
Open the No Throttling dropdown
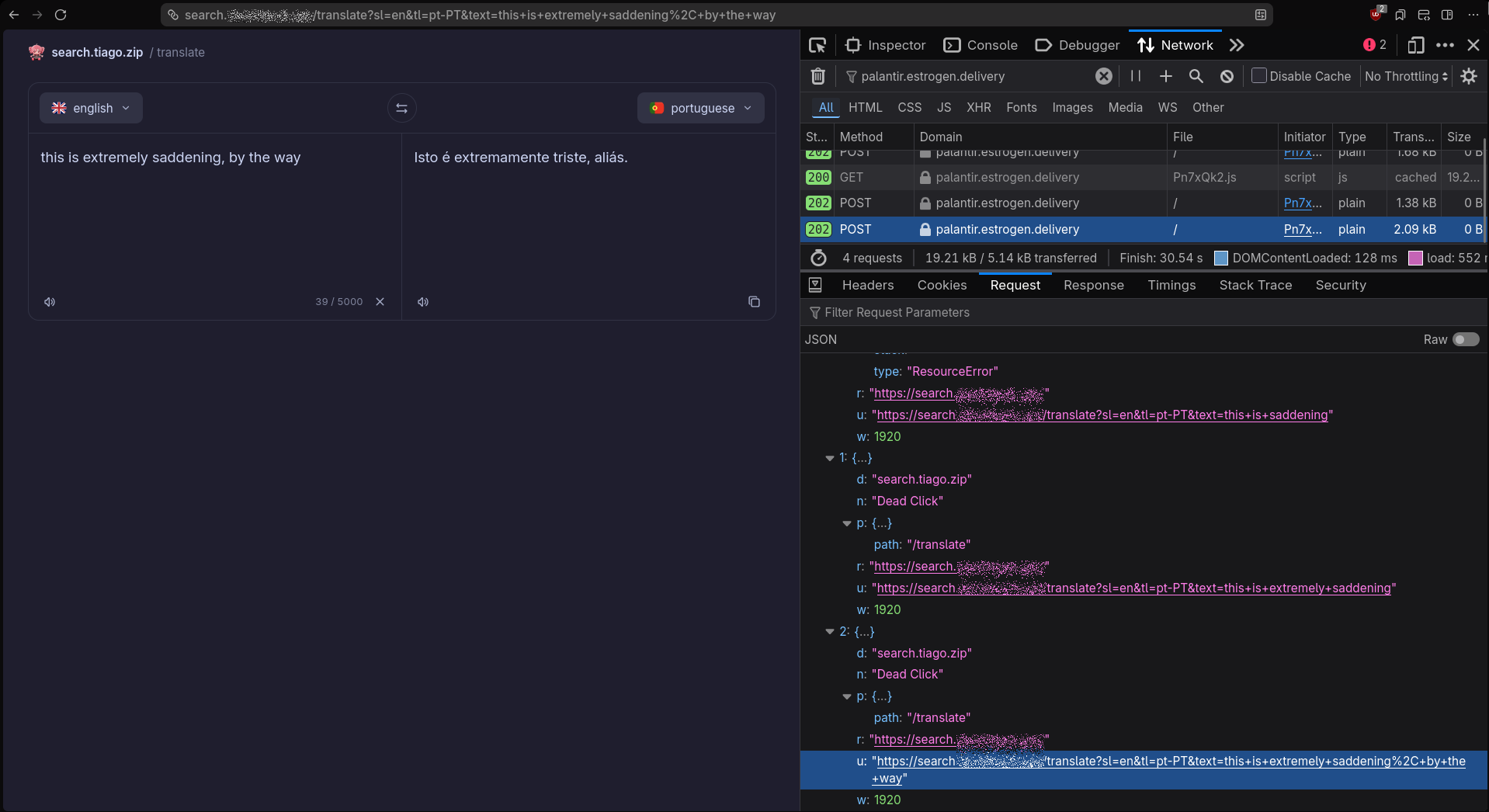tap(1406, 76)
